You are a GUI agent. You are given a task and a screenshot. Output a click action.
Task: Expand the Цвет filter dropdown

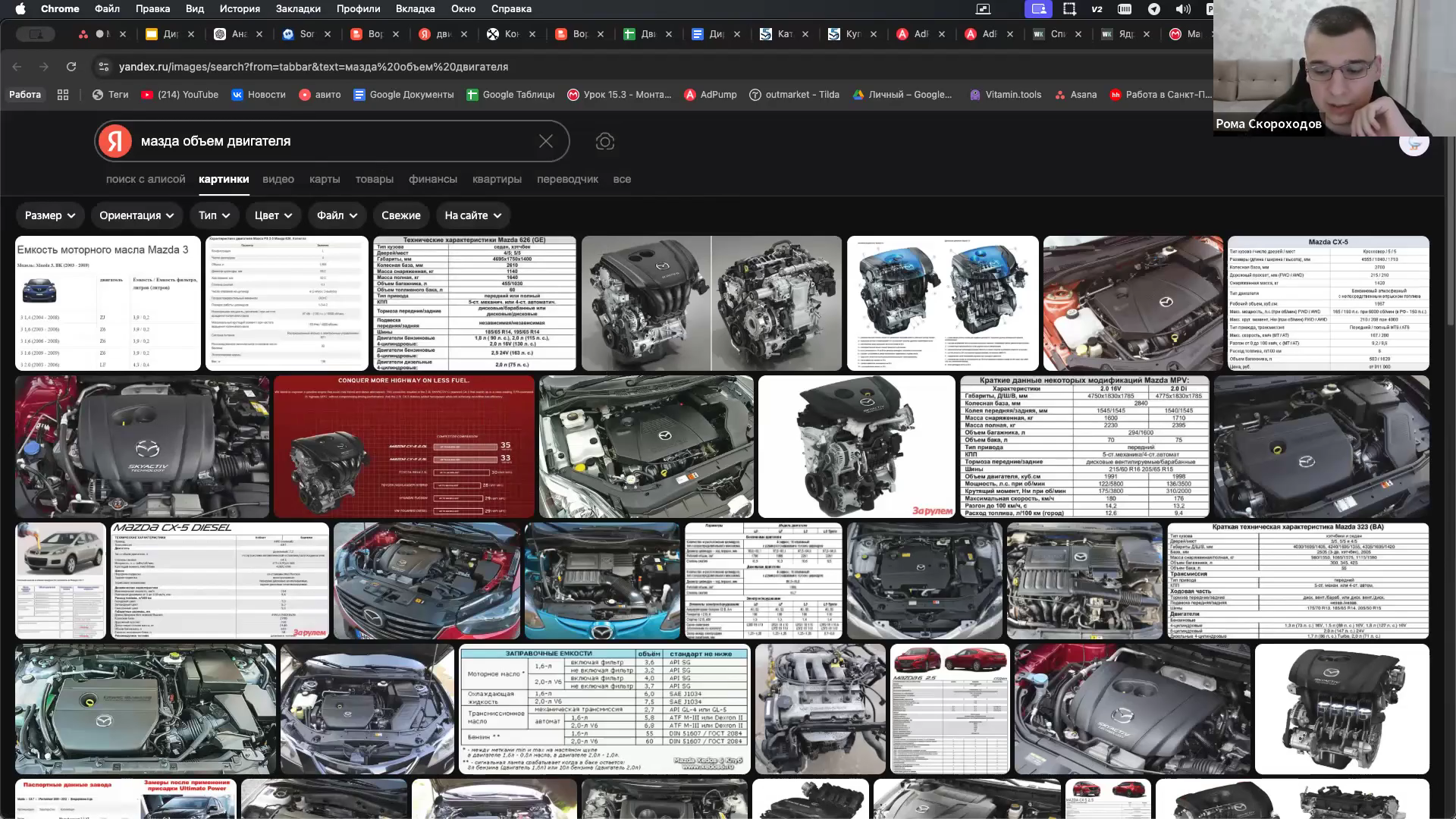point(274,215)
